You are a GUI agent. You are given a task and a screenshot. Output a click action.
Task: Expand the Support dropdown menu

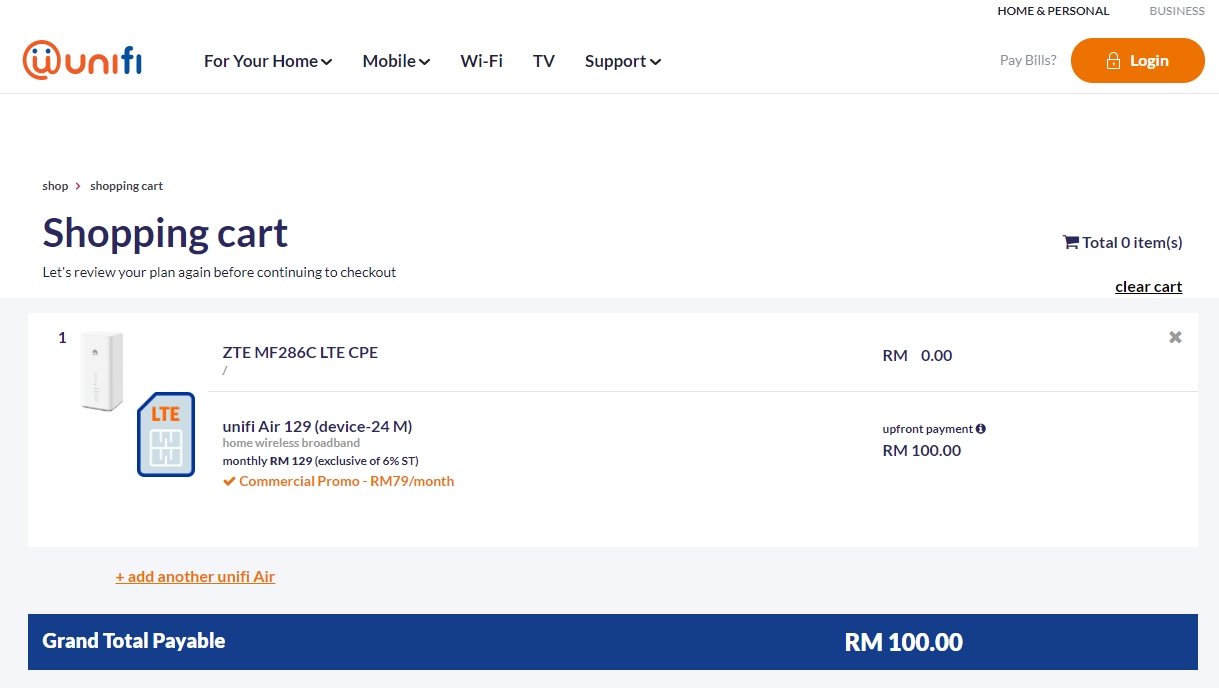(622, 61)
